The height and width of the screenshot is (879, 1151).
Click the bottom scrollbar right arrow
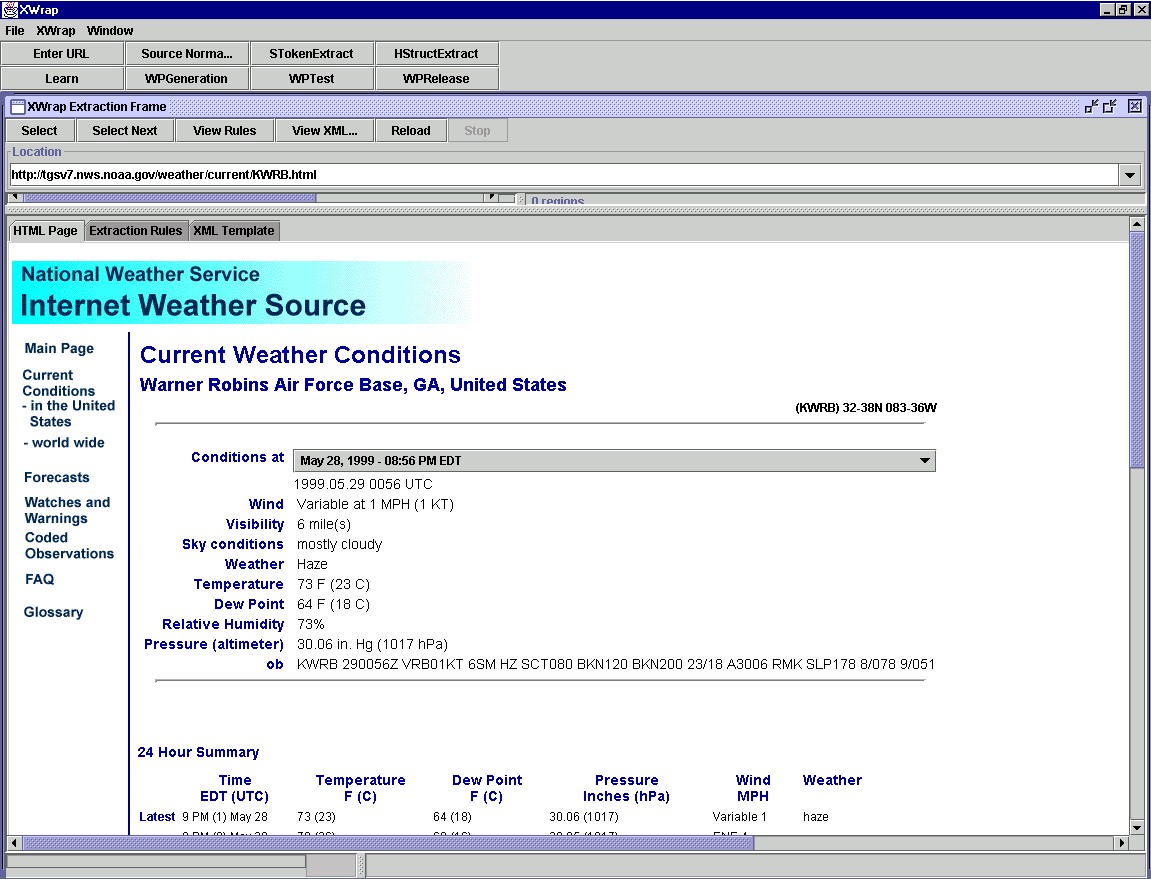point(1122,843)
